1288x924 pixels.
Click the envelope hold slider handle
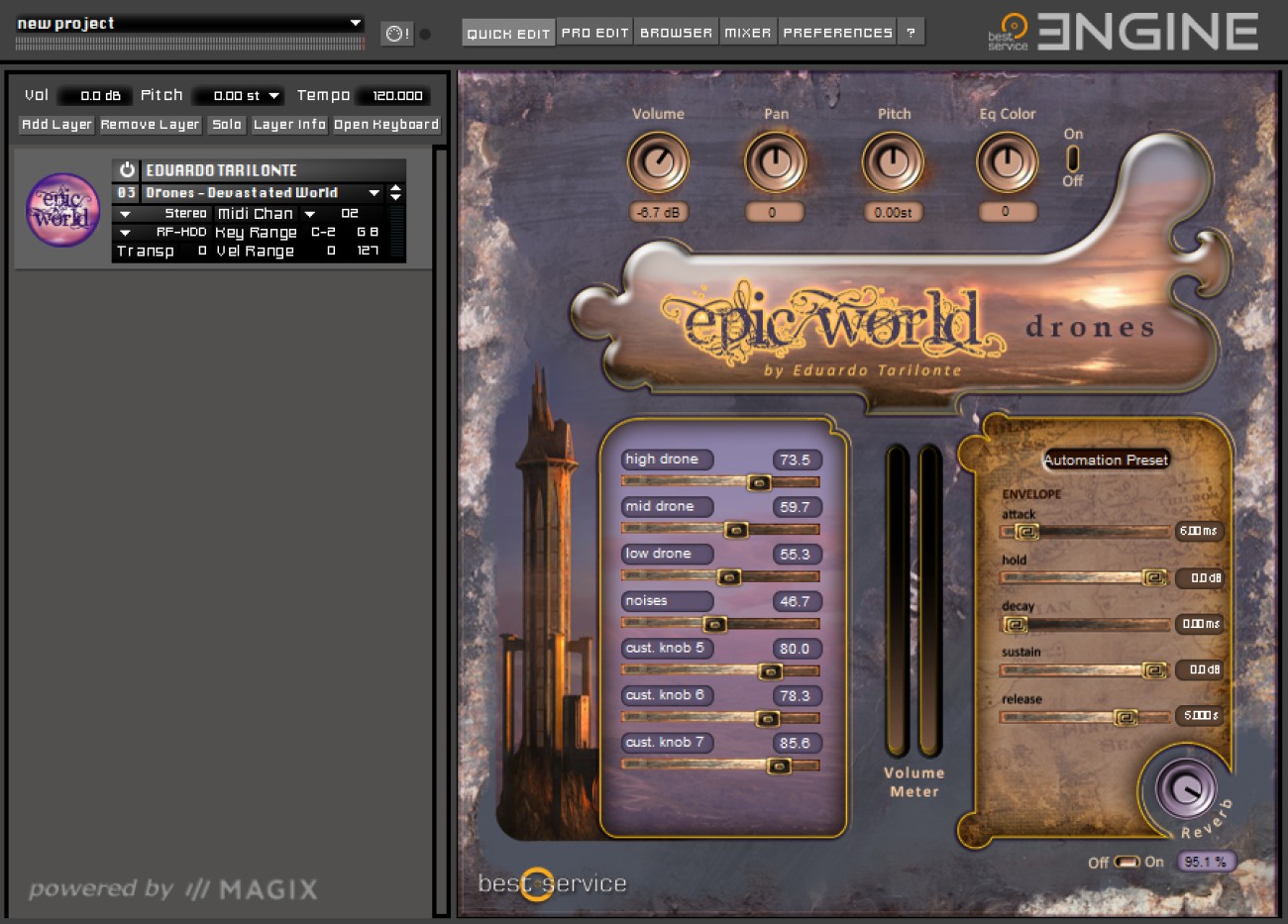[x=1154, y=577]
